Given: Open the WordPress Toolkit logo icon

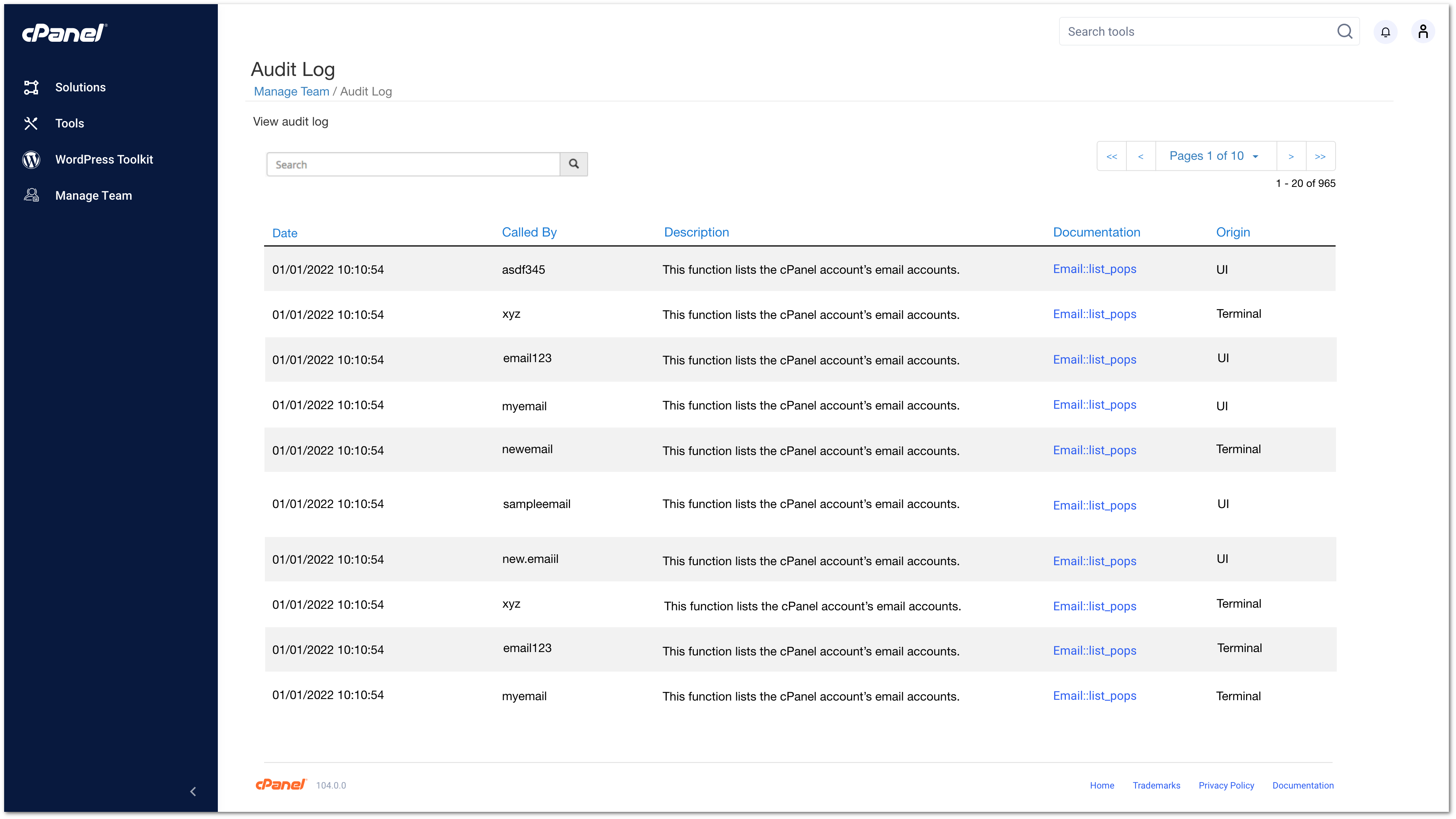Looking at the screenshot, I should (31, 159).
